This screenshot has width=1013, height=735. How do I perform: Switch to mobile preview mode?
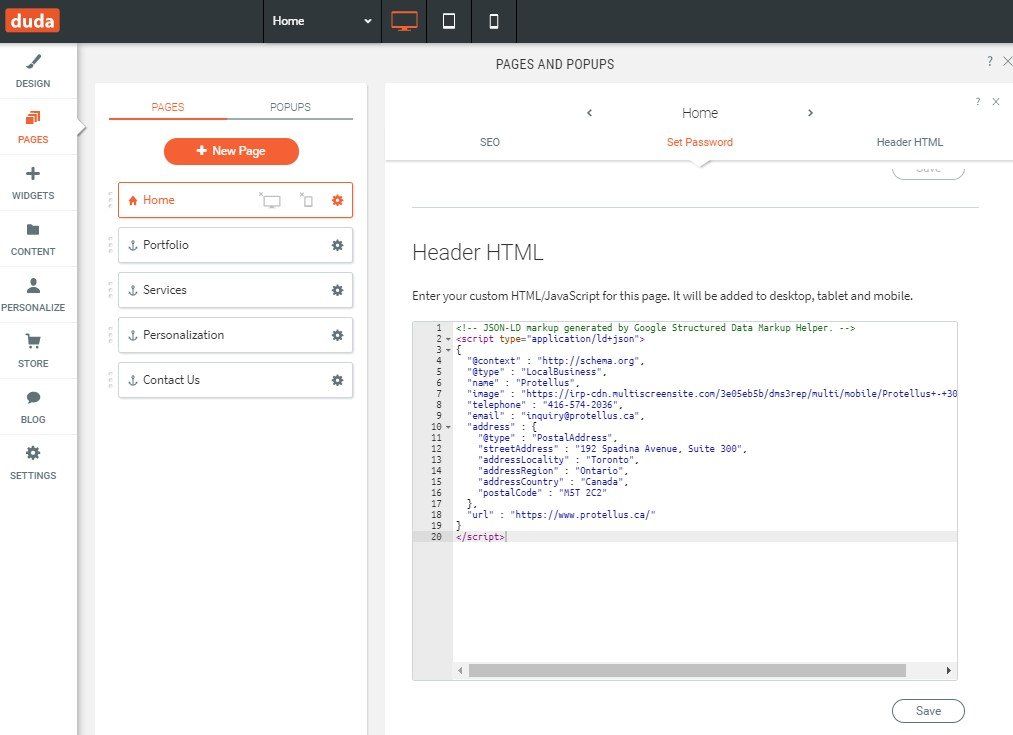(494, 21)
